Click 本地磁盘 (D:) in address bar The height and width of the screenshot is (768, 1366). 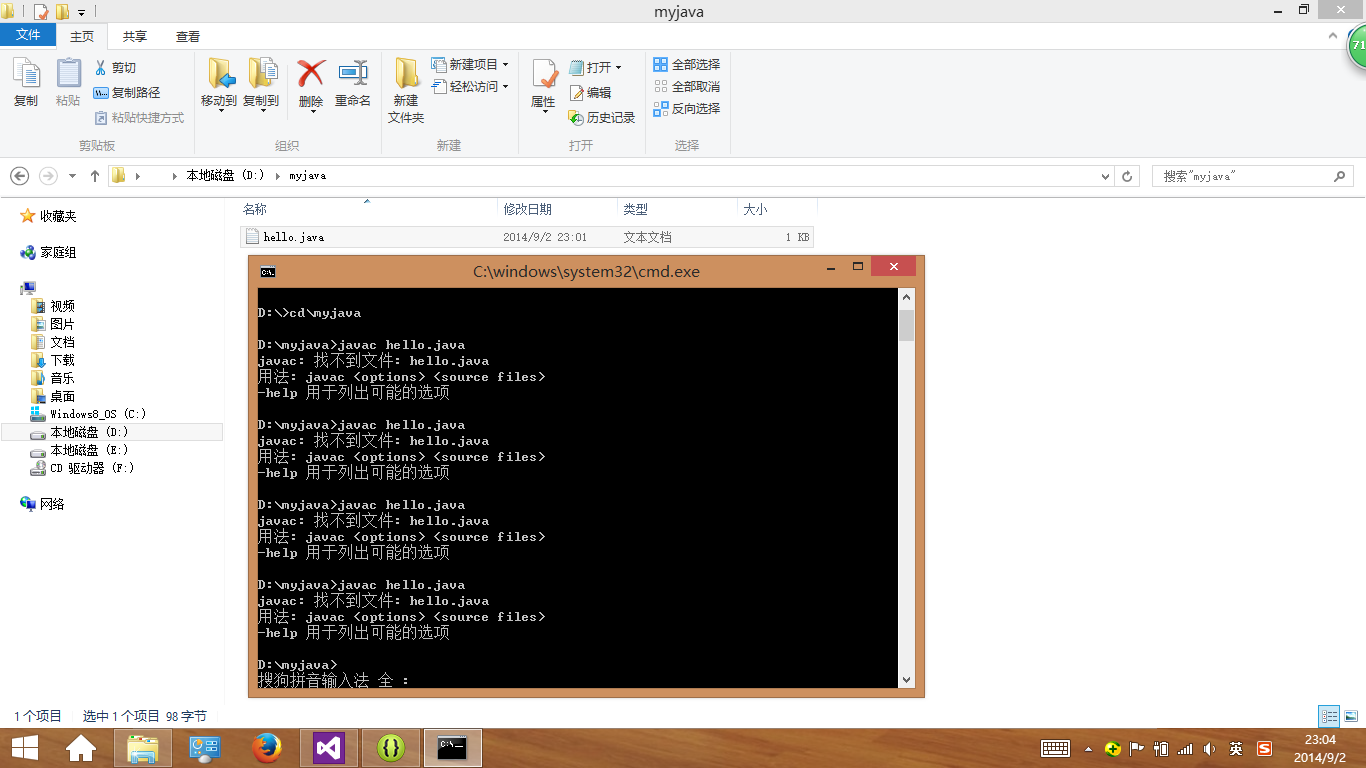coord(225,176)
